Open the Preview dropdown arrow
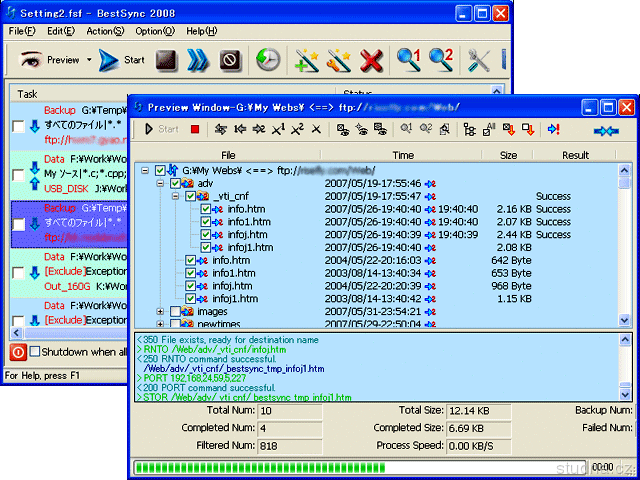640x480 pixels. coord(89,61)
